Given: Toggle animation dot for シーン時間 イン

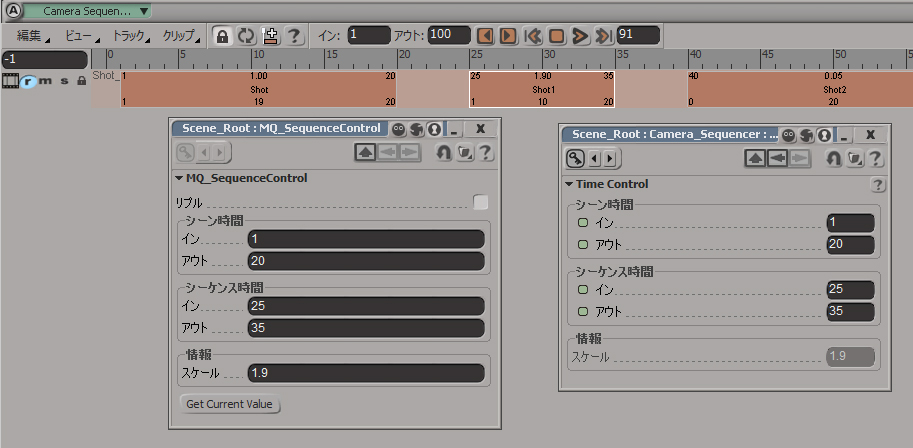Looking at the screenshot, I should (x=582, y=222).
